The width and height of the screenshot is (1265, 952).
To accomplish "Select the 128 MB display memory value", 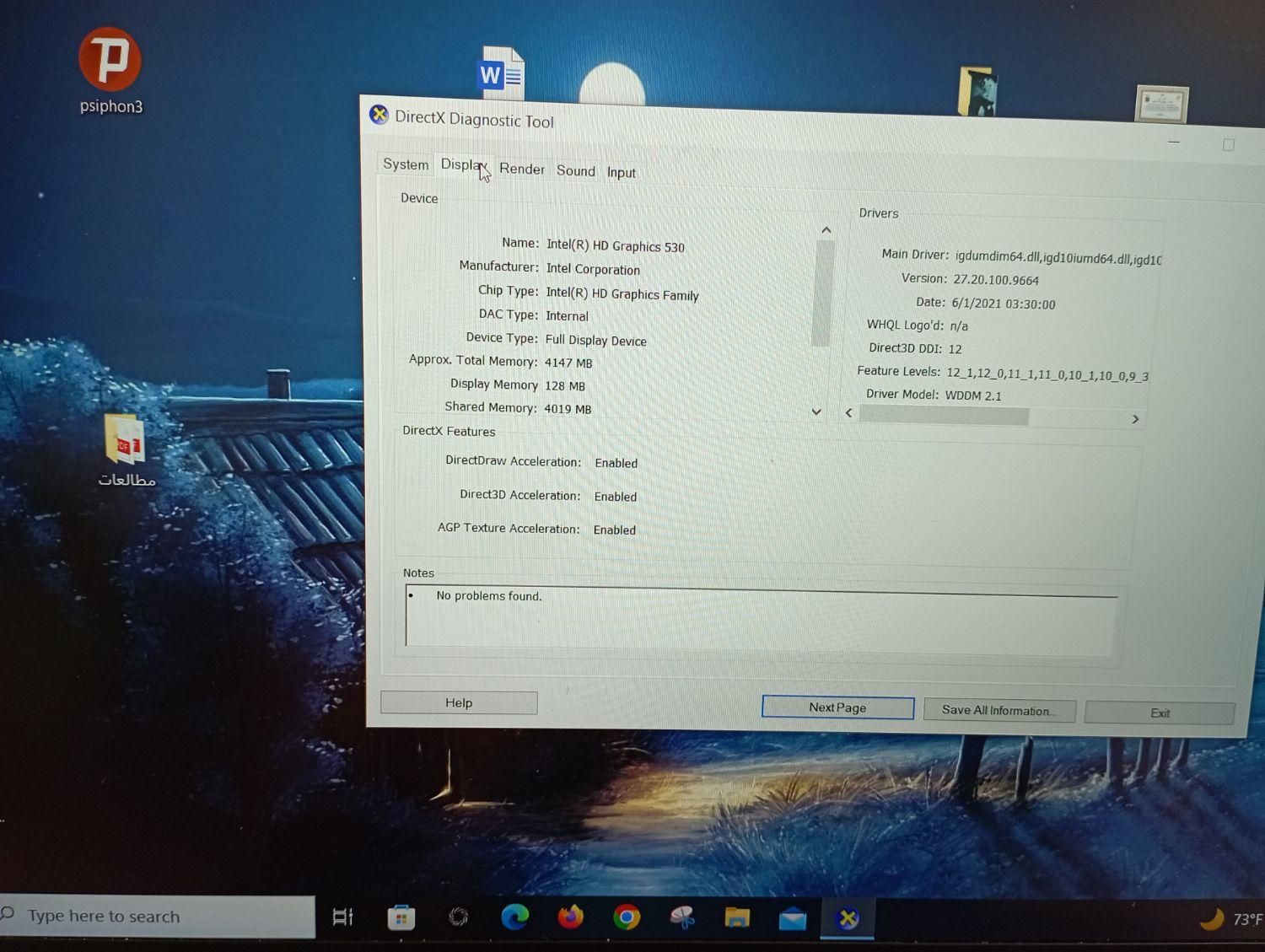I will click(x=565, y=385).
